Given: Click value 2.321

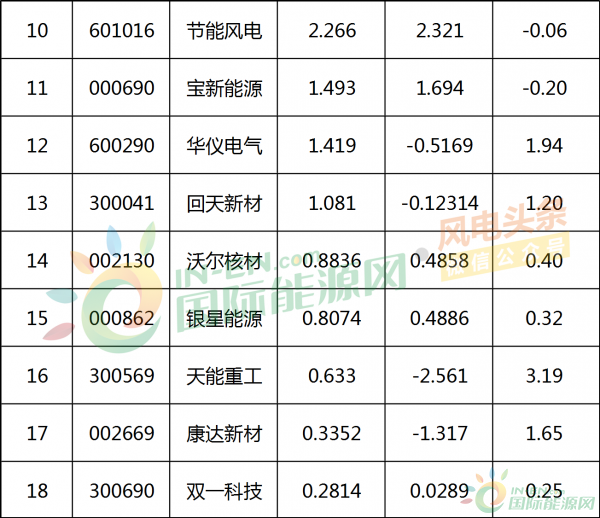Looking at the screenshot, I should coord(439,31).
